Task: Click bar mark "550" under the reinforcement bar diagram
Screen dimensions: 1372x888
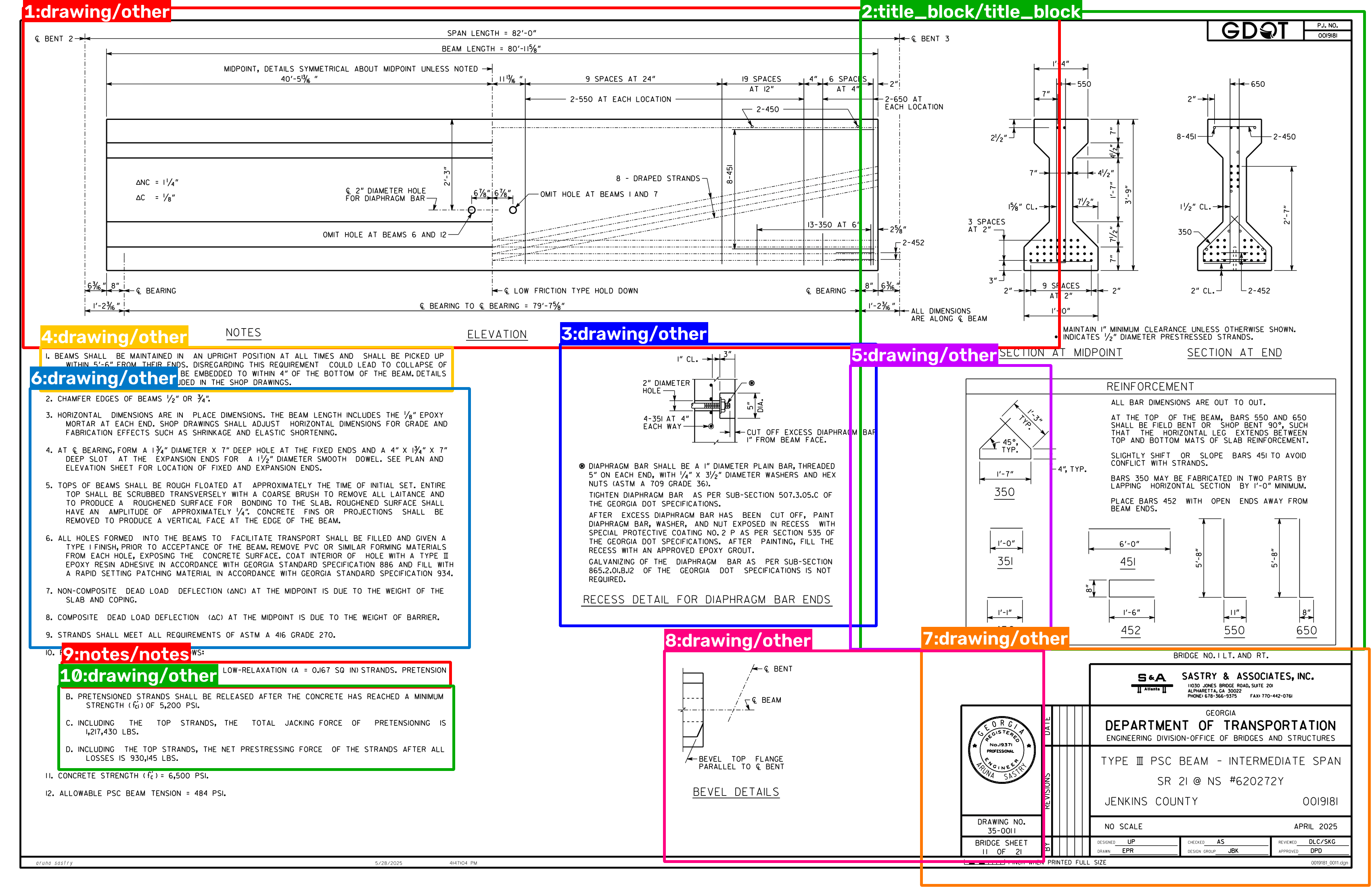Action: coord(1234,630)
